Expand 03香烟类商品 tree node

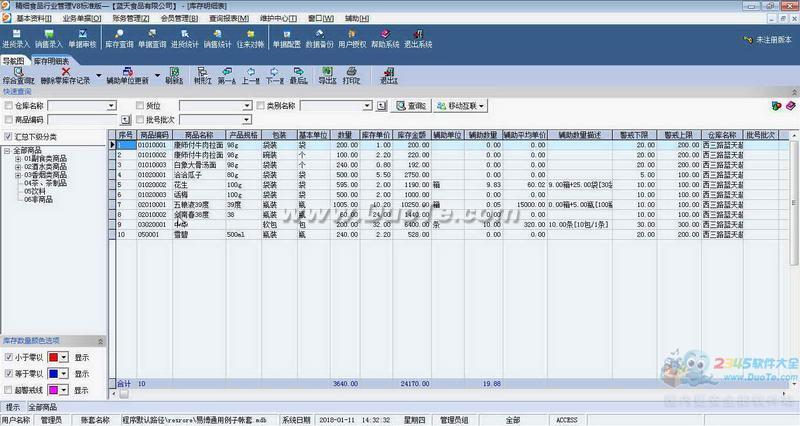pos(18,175)
